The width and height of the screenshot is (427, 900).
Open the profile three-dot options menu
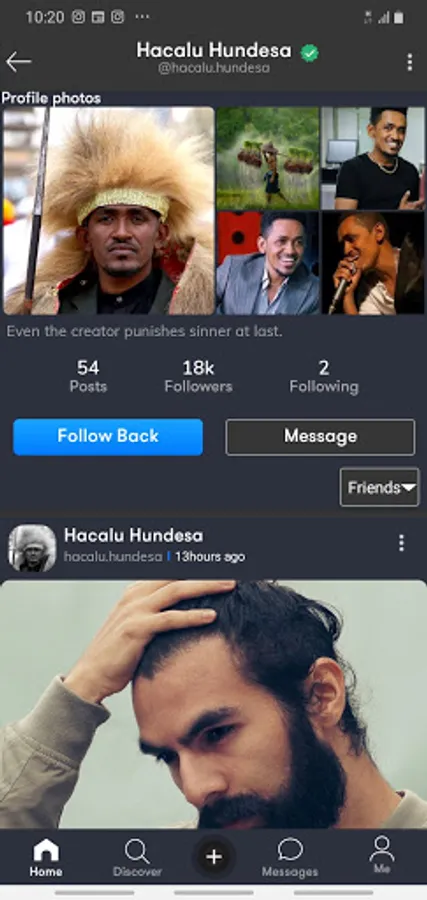click(409, 62)
